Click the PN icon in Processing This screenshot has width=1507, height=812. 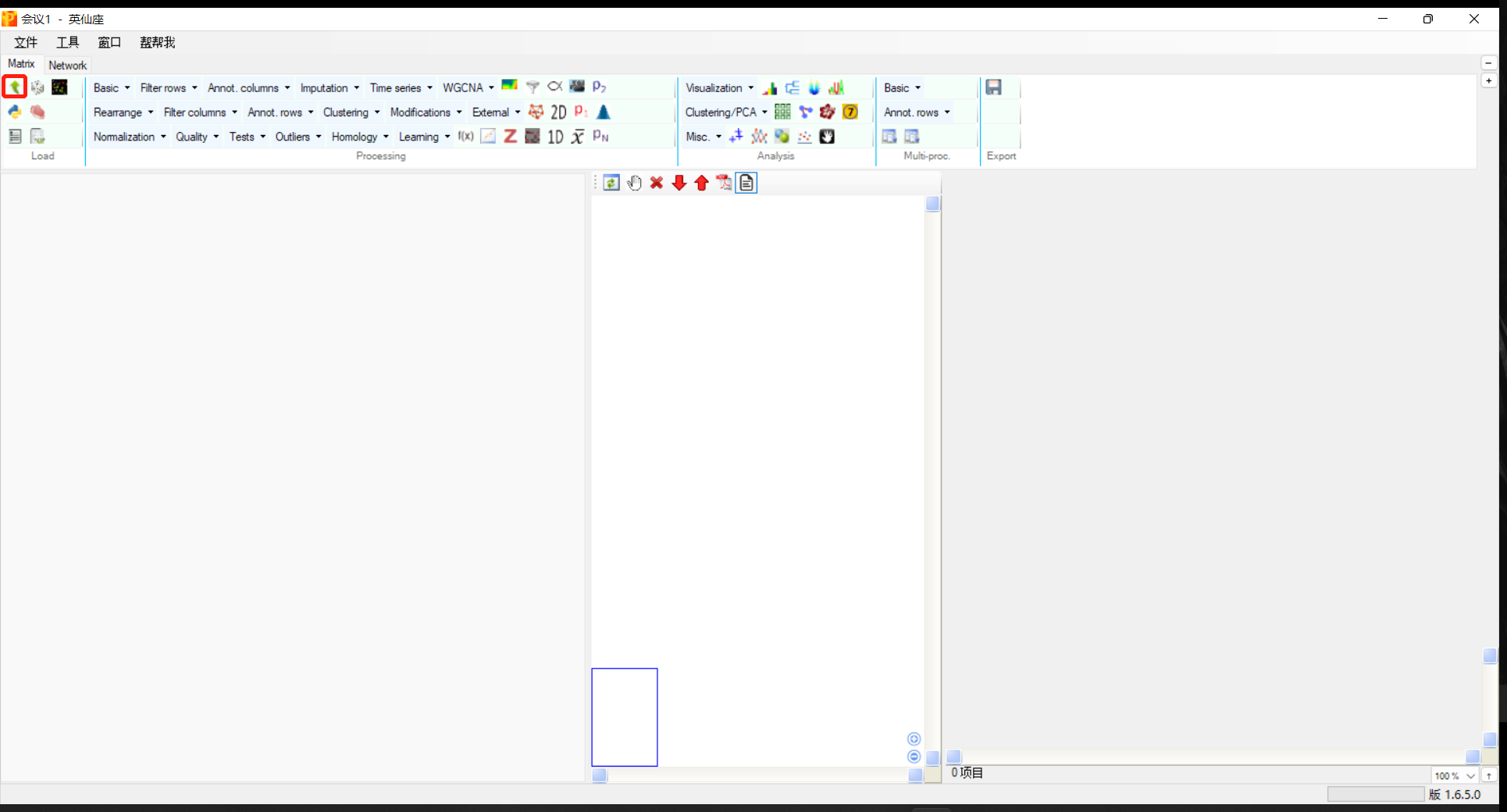pyautogui.click(x=600, y=136)
